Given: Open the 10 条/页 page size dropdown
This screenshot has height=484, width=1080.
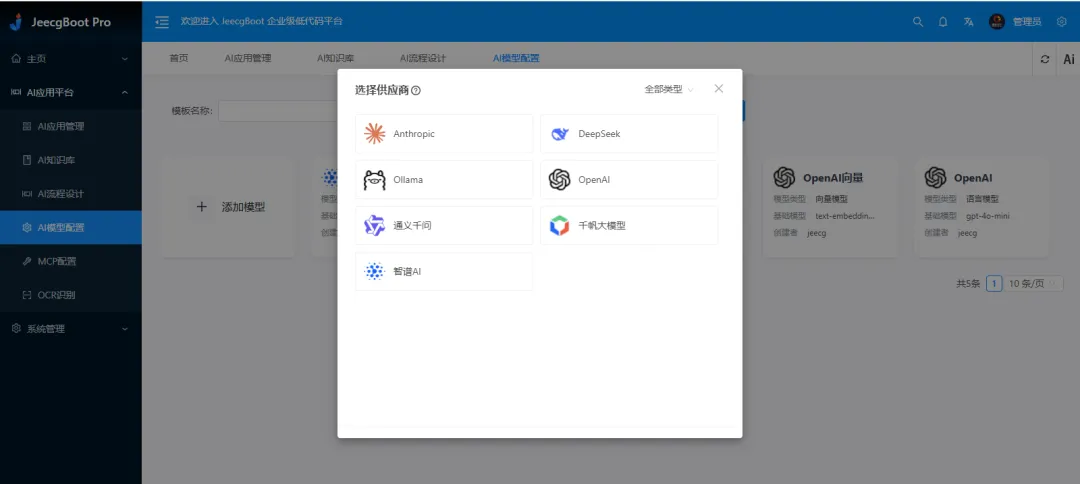Looking at the screenshot, I should pyautogui.click(x=1032, y=284).
